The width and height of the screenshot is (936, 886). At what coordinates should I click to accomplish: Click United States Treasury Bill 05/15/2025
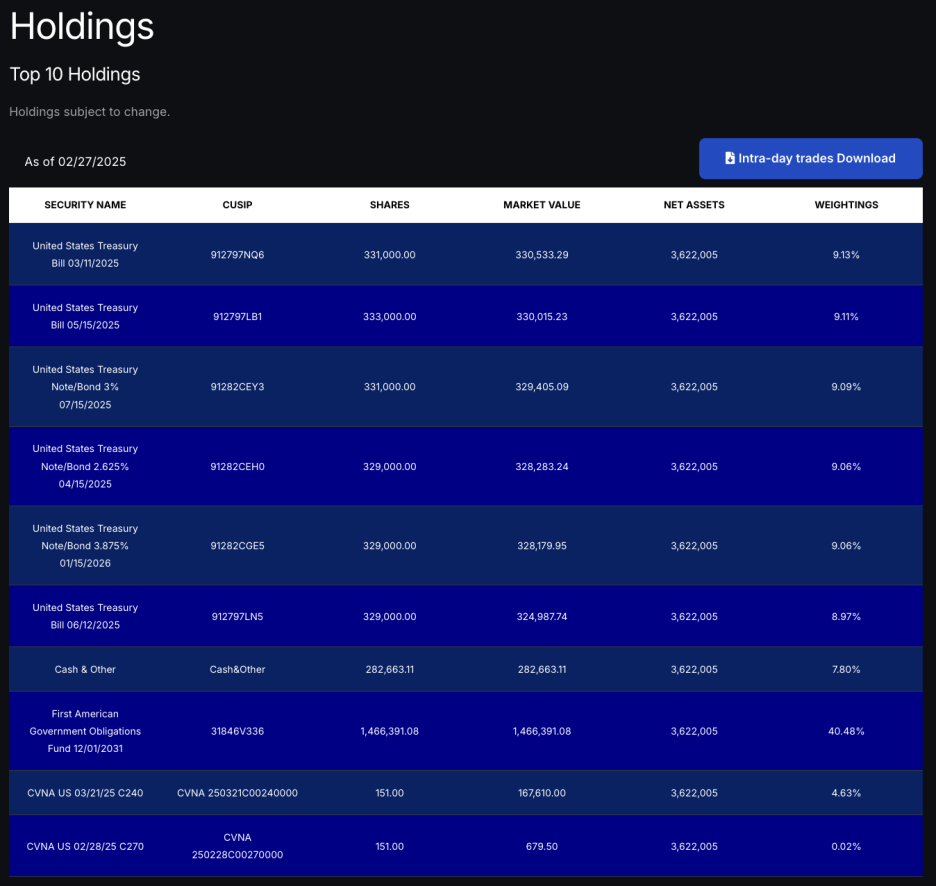point(85,316)
